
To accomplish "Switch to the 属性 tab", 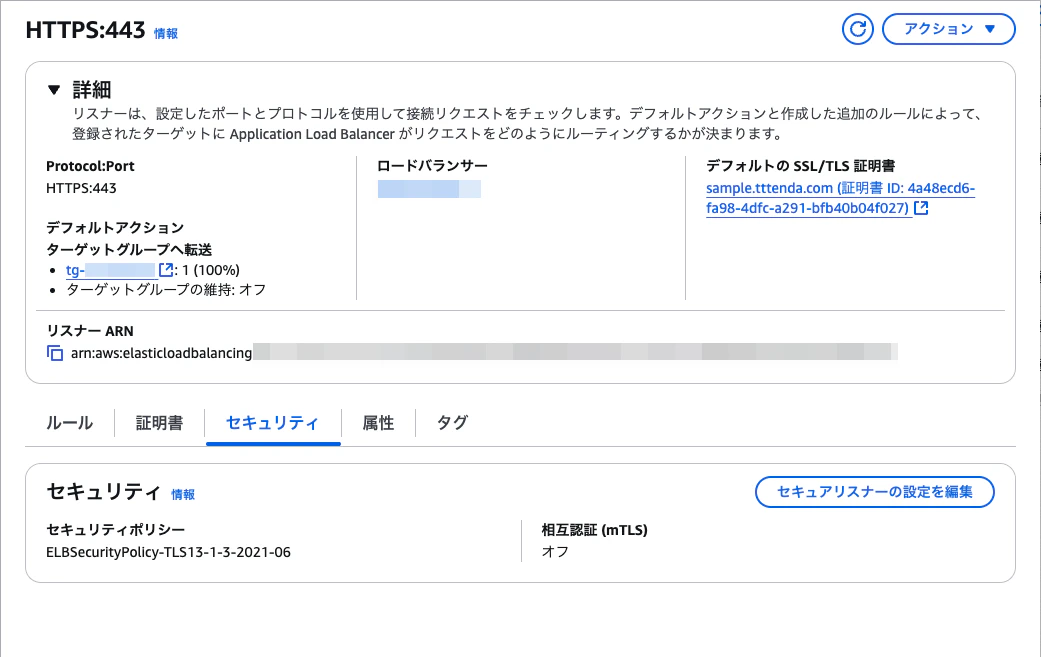I will [x=378, y=423].
